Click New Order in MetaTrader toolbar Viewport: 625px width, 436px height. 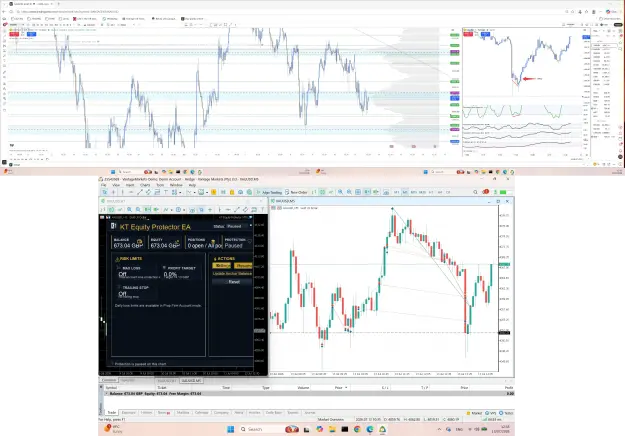coord(296,192)
